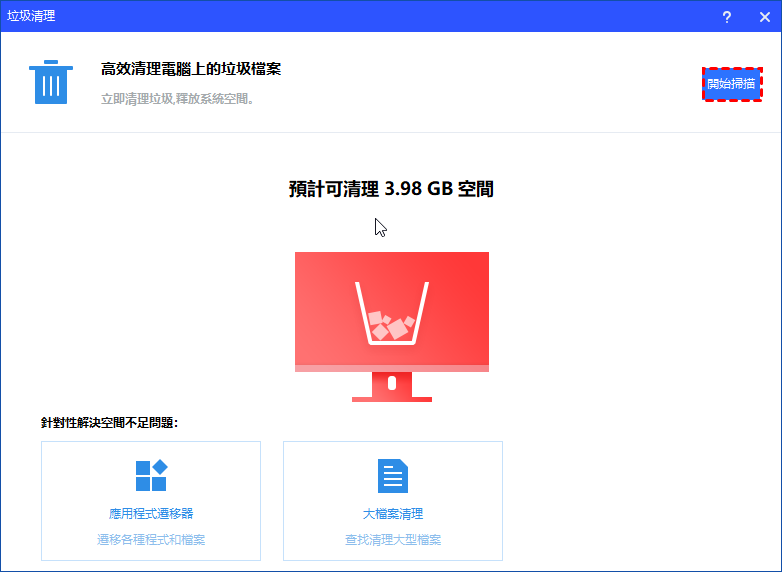Image resolution: width=782 pixels, height=572 pixels.
Task: Click the blue trash can icon
Action: [x=51, y=82]
